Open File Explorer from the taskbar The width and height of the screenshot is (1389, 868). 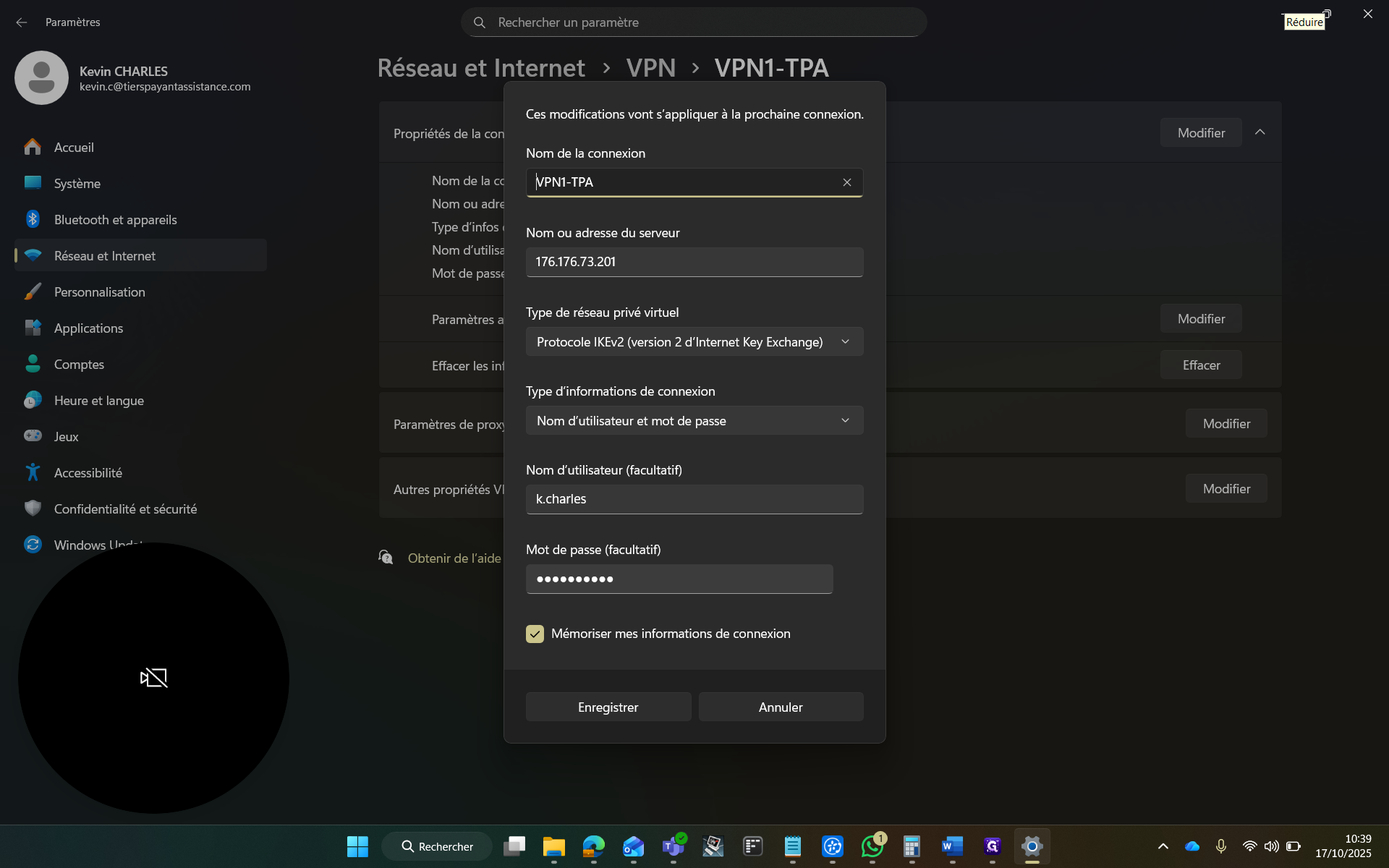coord(554,846)
